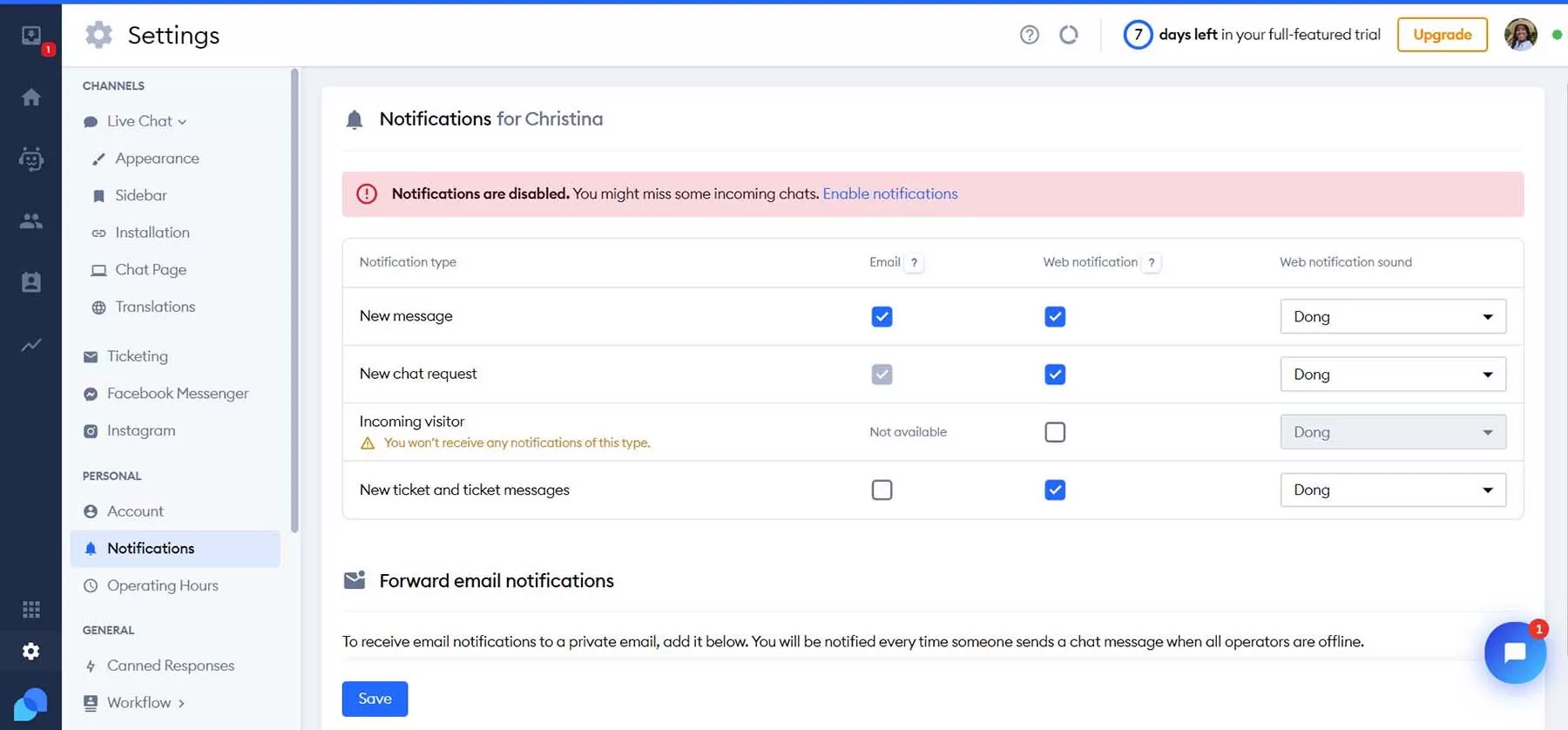
Task: Check Email for New ticket and ticket messages
Action: (882, 490)
